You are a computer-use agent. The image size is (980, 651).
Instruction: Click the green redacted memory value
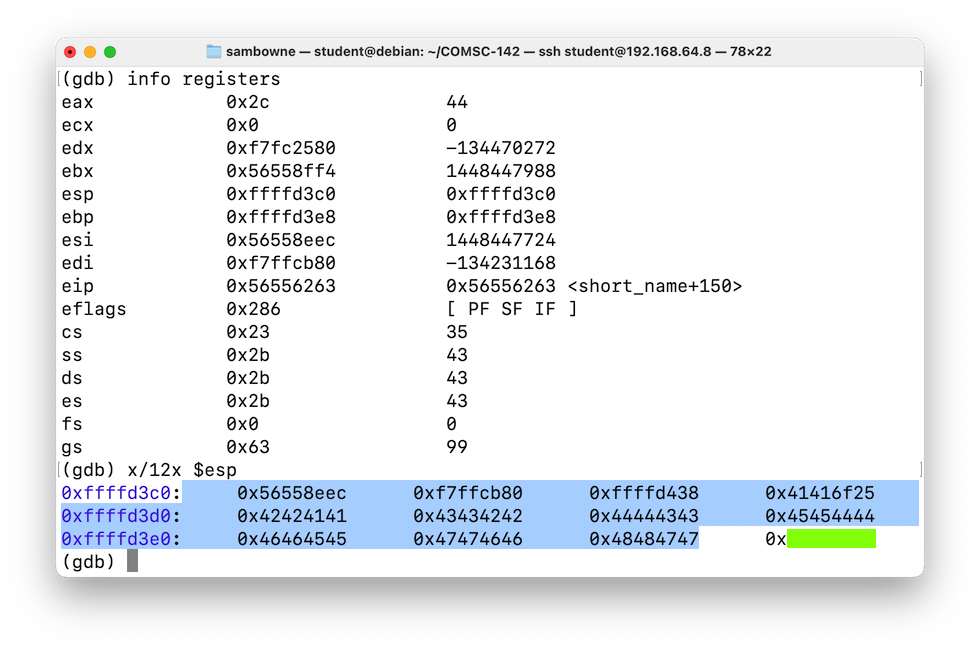pyautogui.click(x=831, y=539)
